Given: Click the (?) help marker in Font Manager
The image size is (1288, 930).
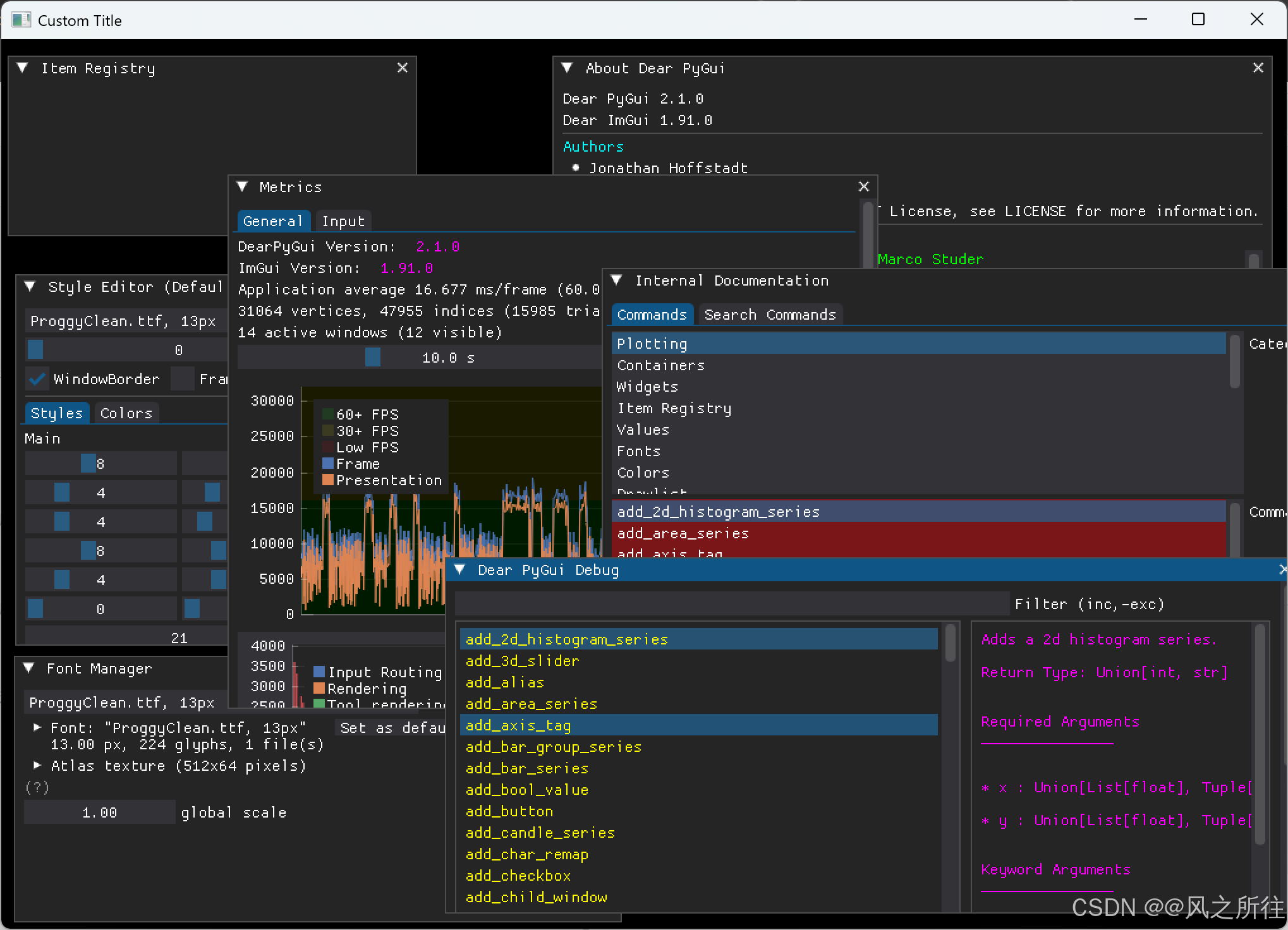Looking at the screenshot, I should tap(37, 787).
